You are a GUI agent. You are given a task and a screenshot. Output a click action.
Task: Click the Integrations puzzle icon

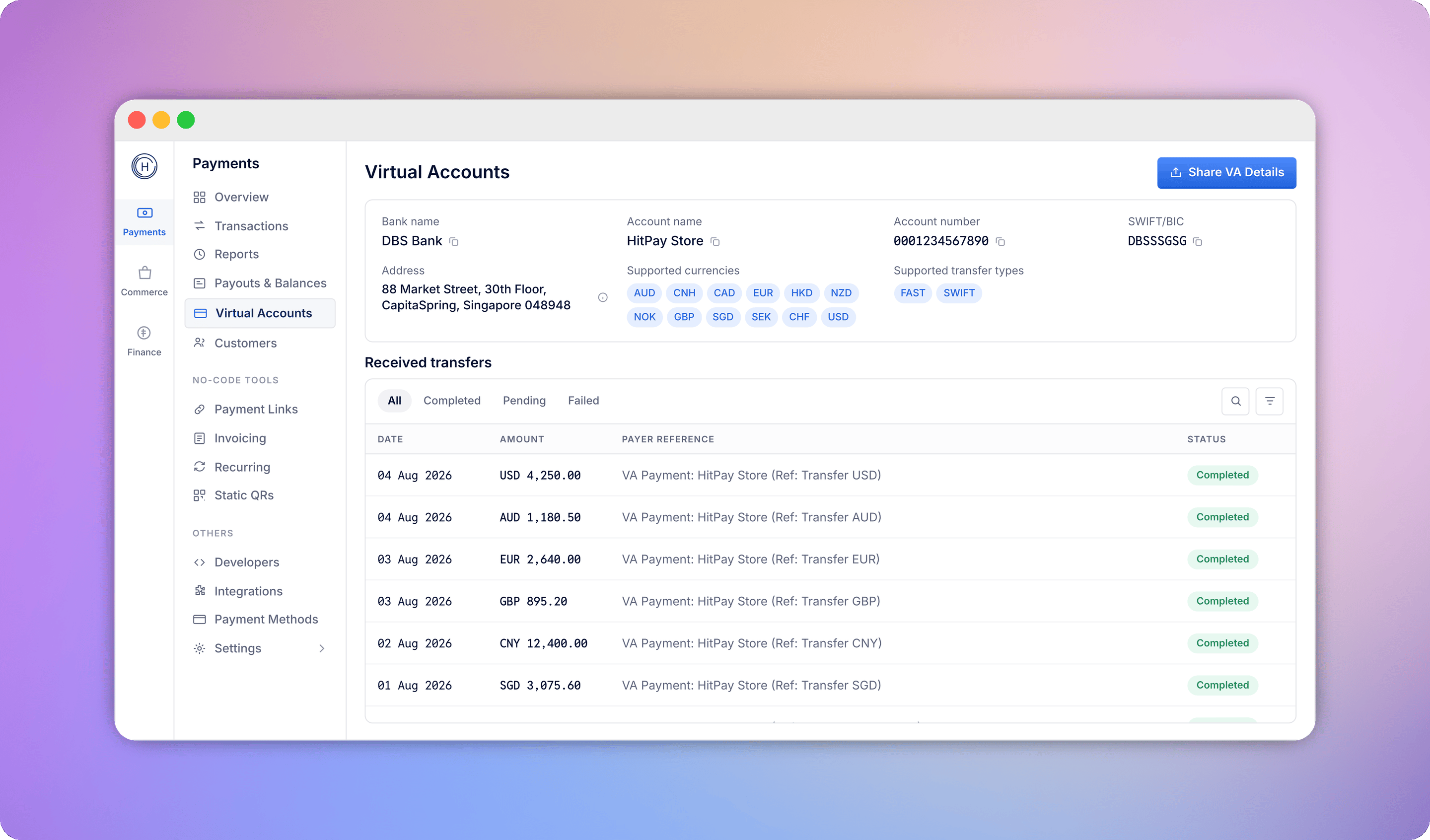coord(199,591)
